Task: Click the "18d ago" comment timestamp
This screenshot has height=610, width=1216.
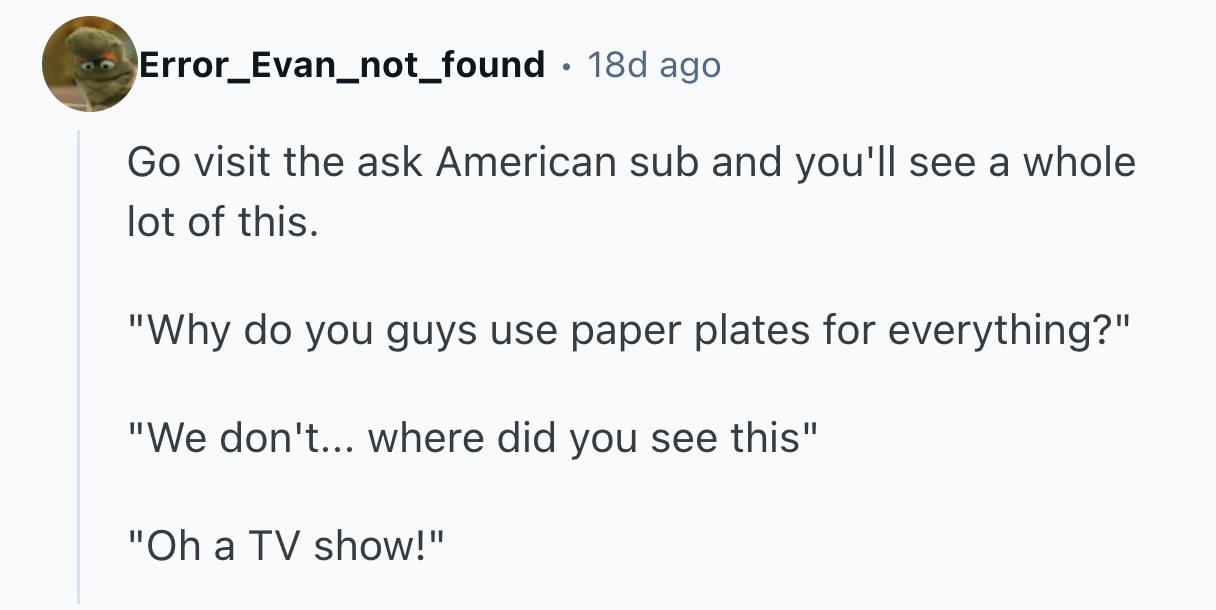Action: coord(654,66)
